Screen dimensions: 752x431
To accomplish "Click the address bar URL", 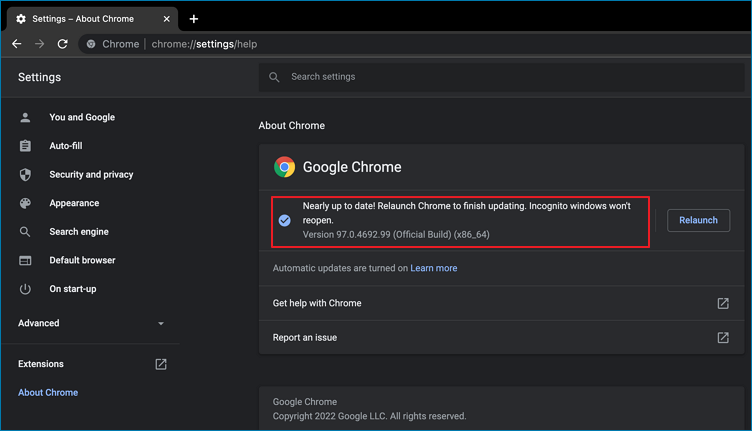I will coord(204,44).
